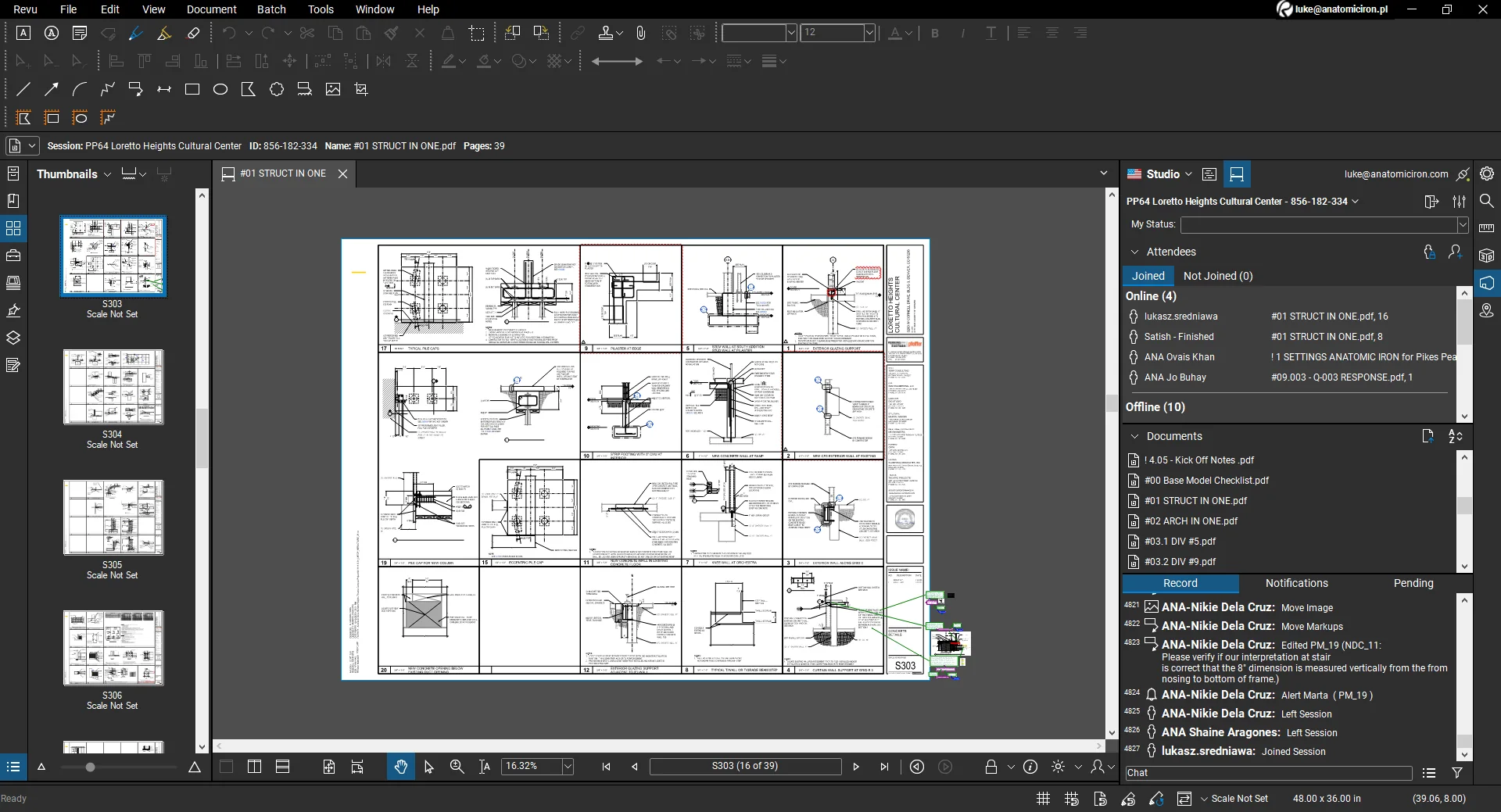Open the Tools menu
This screenshot has height=812, width=1501.
321,9
